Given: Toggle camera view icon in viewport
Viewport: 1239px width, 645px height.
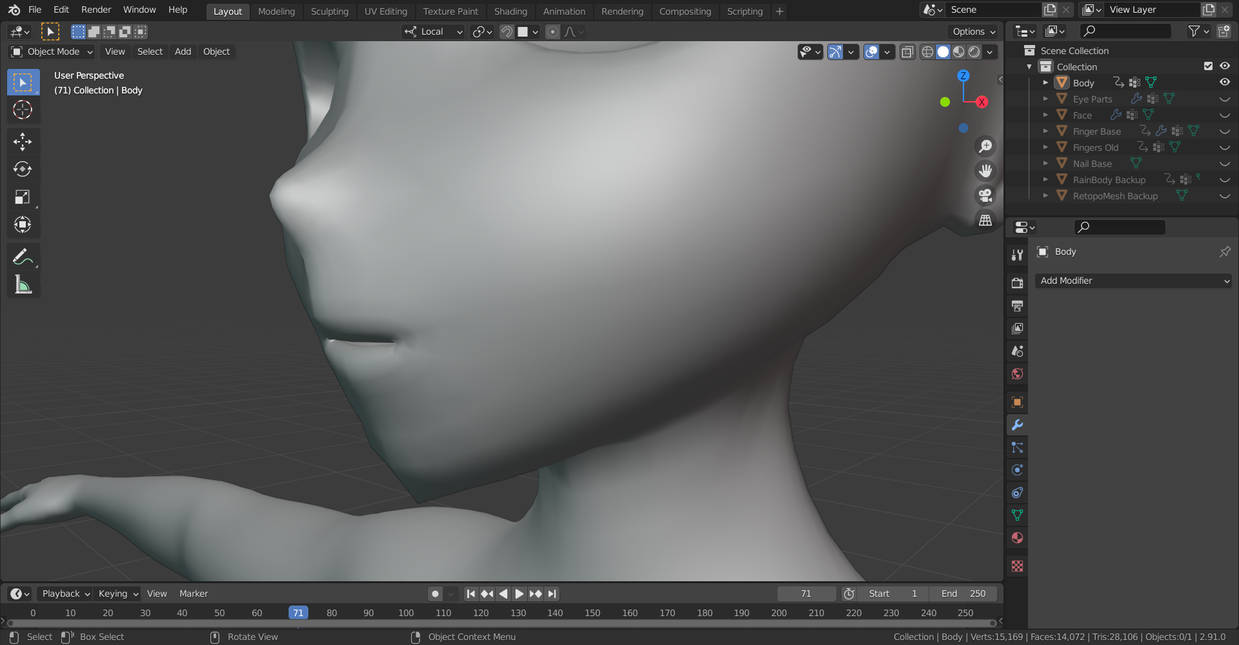Looking at the screenshot, I should [985, 195].
